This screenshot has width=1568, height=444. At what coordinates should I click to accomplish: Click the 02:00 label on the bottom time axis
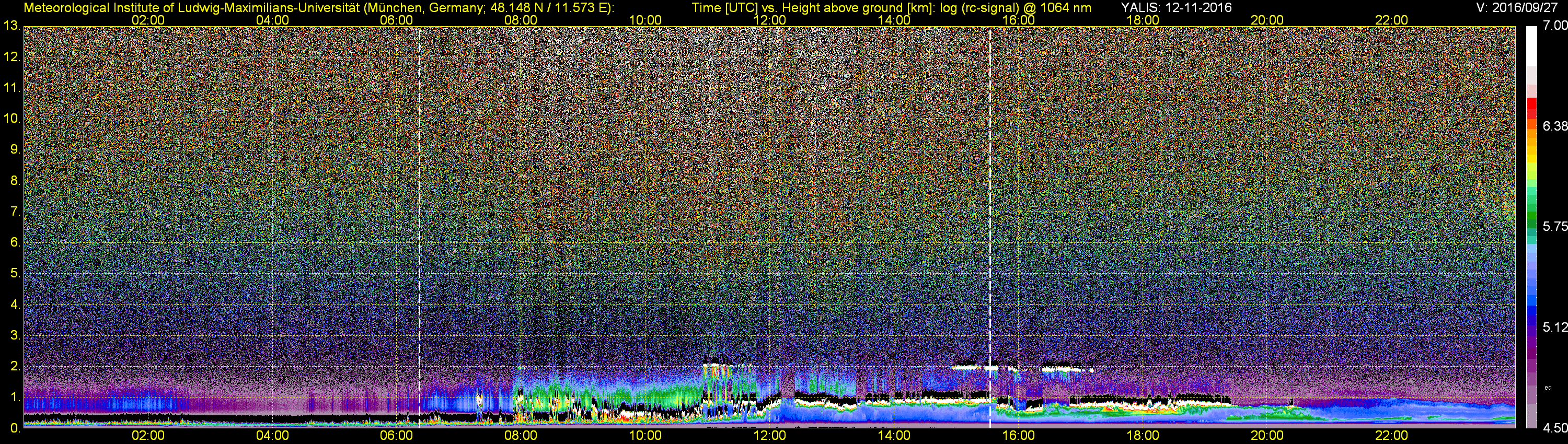tap(148, 436)
